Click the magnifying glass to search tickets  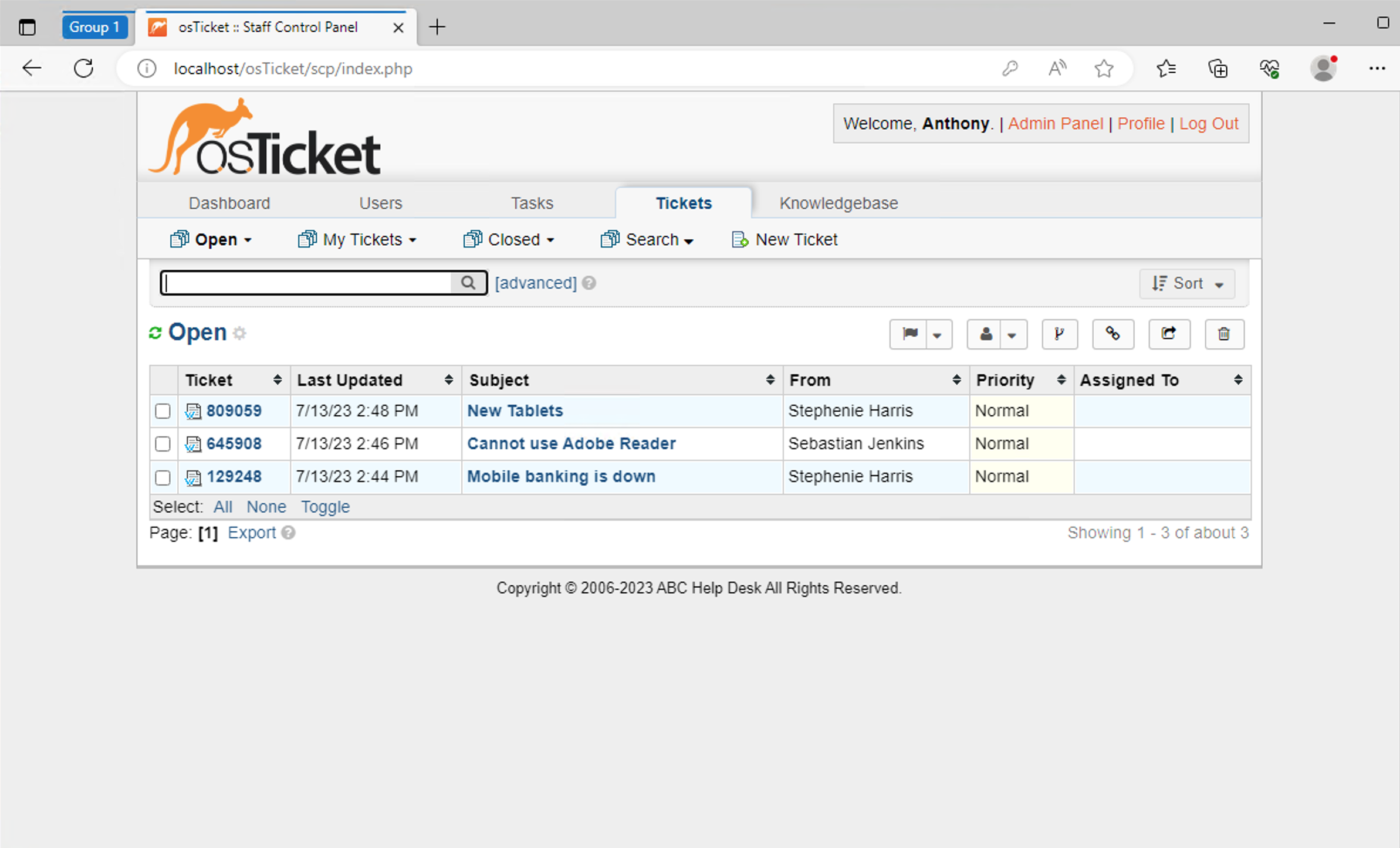tap(468, 283)
